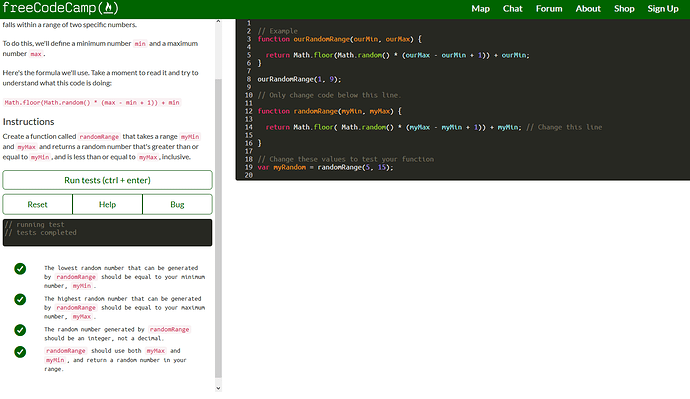690x399 pixels.
Task: Open the About page
Action: [588, 9]
